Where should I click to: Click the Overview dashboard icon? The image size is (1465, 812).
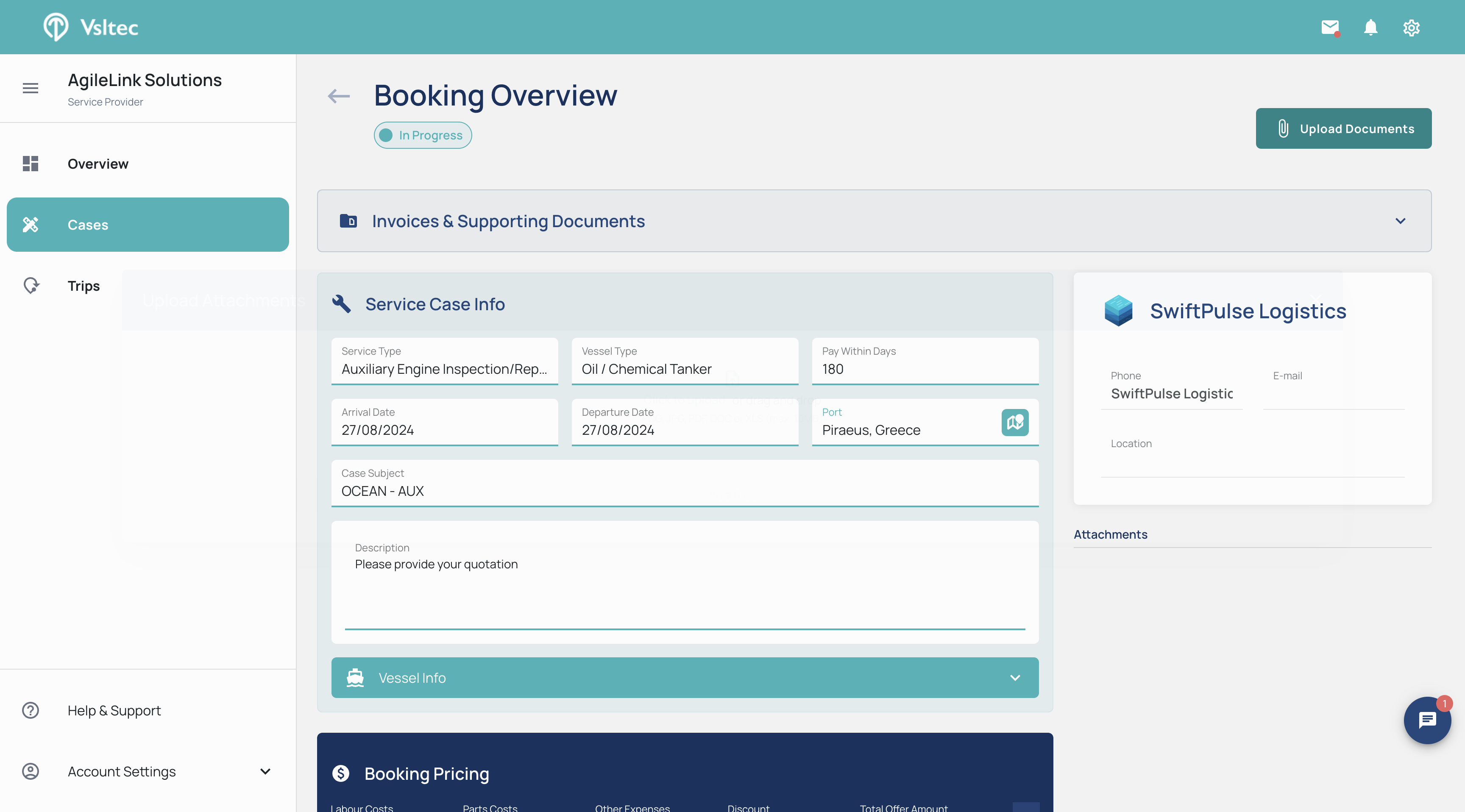coord(30,164)
